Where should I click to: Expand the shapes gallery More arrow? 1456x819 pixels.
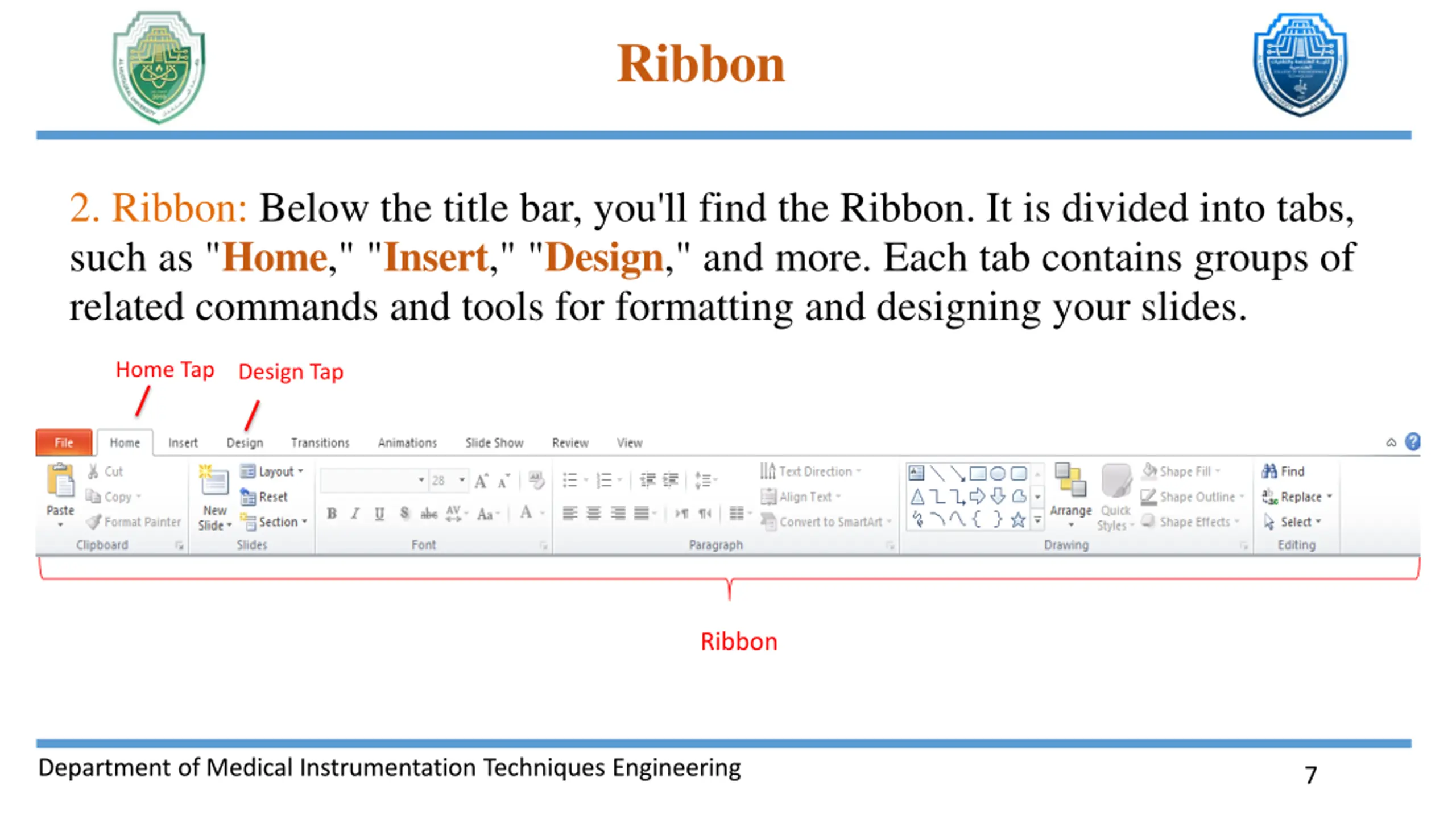point(1038,520)
